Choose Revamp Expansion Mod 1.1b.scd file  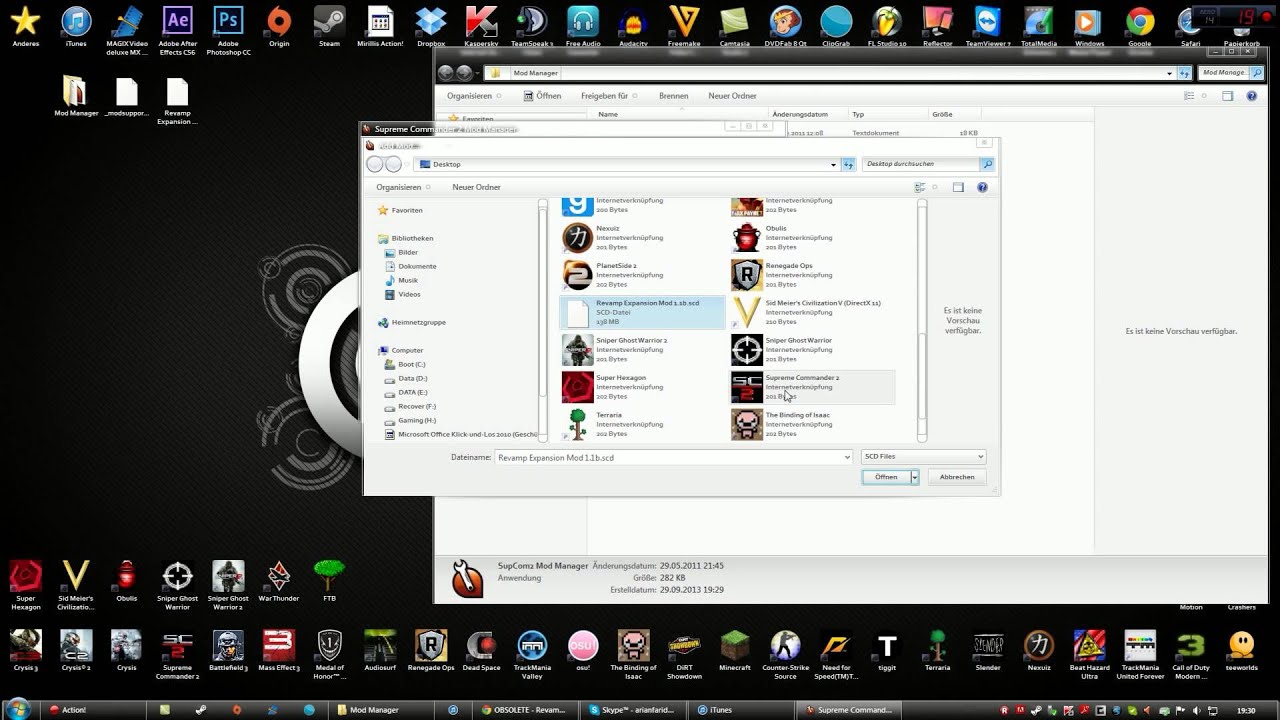pyautogui.click(x=642, y=312)
